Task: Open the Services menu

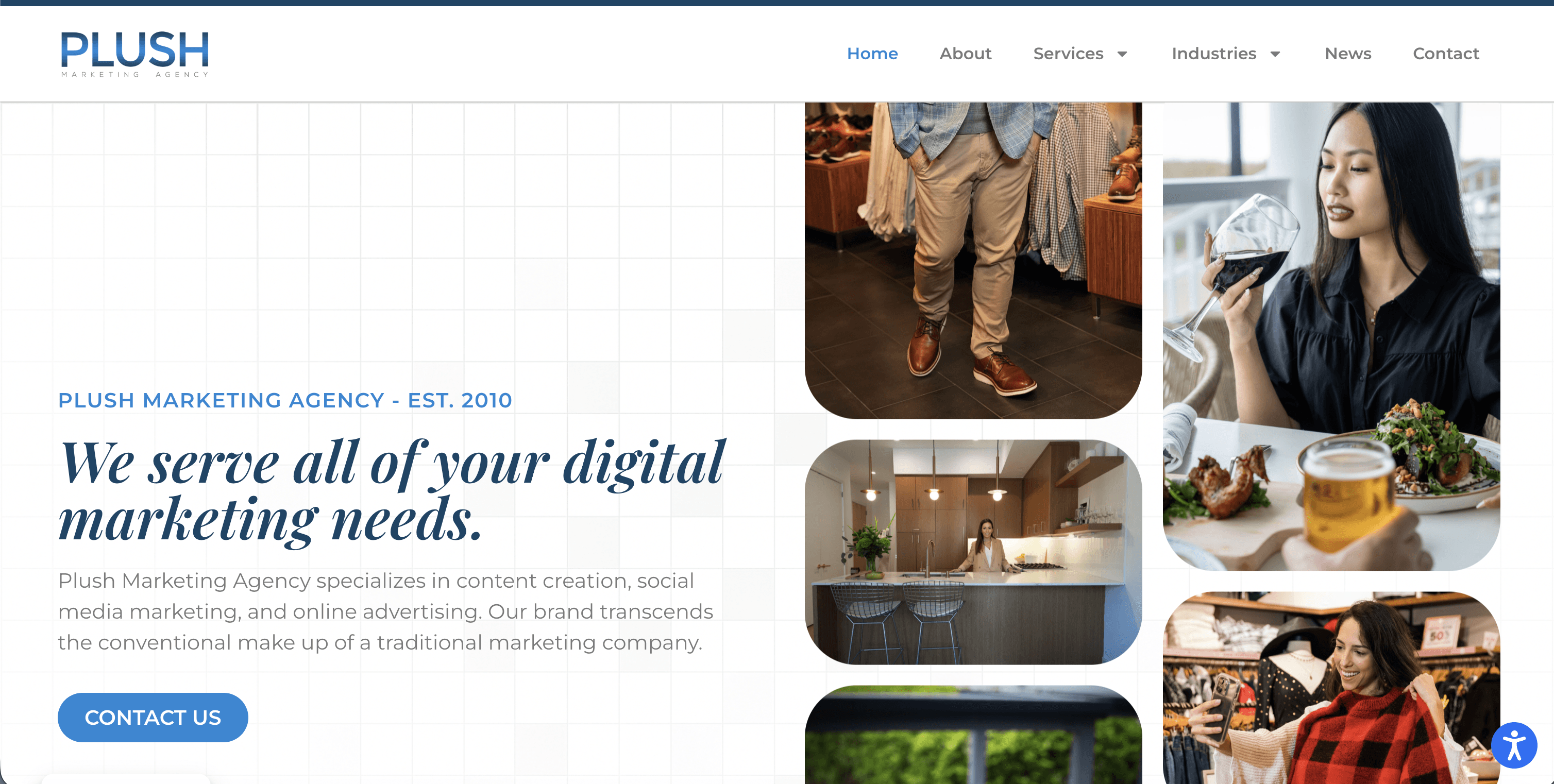Action: 1069,54
